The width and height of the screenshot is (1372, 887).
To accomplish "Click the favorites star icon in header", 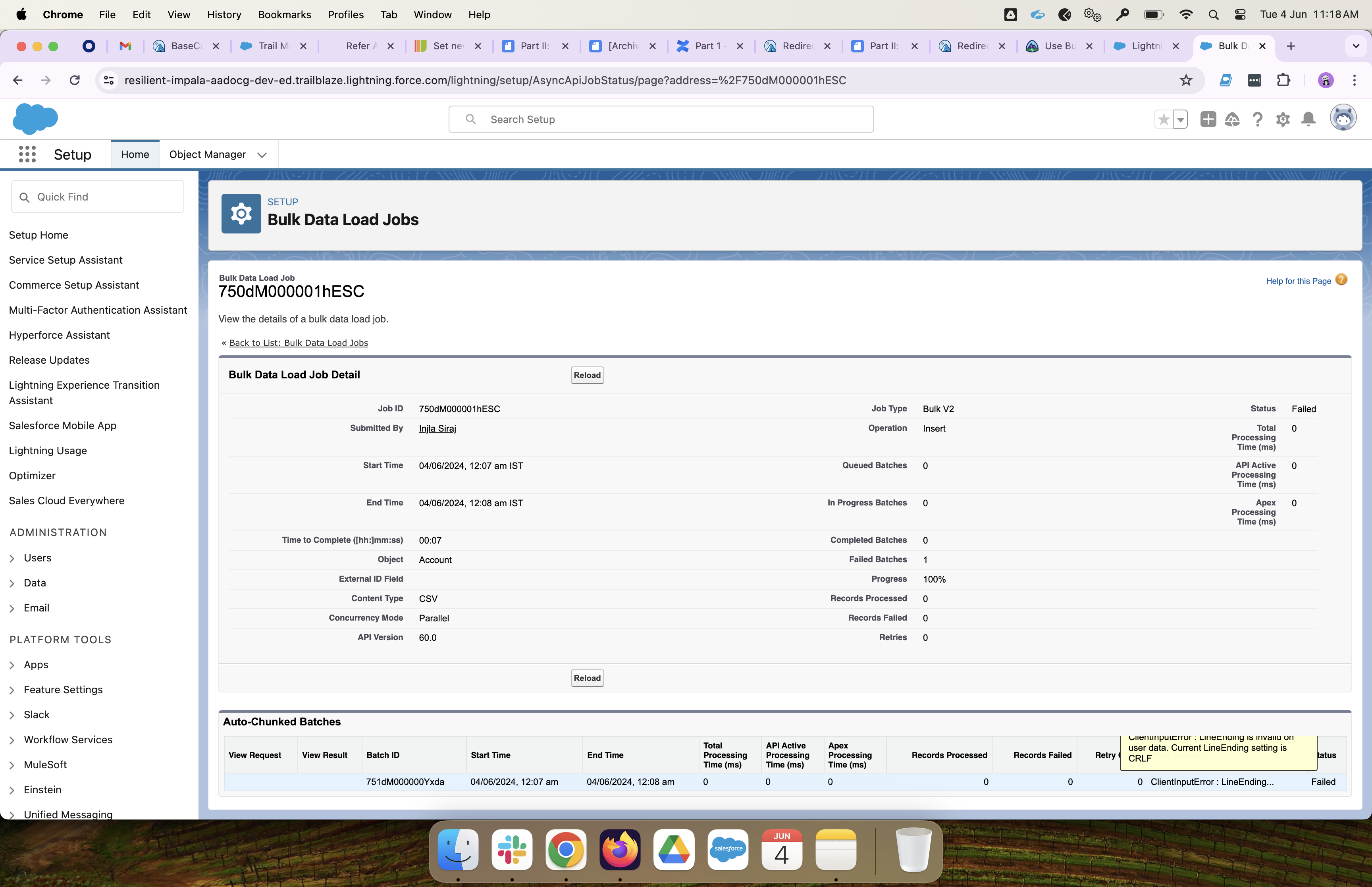I will pyautogui.click(x=1163, y=119).
